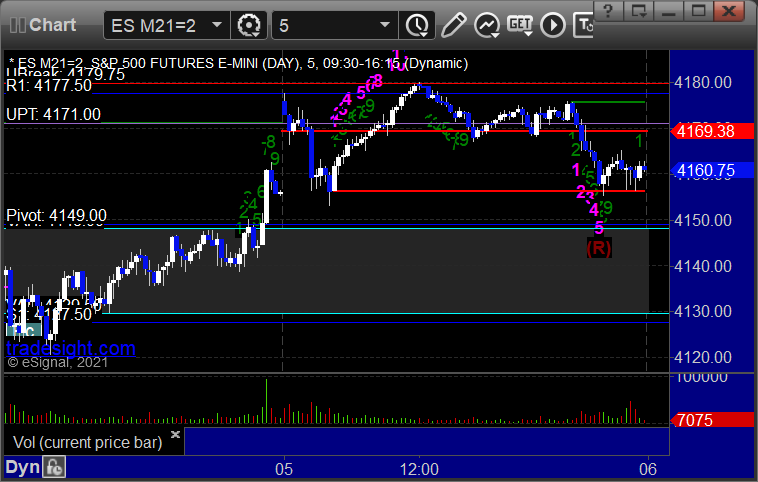
Task: Maximize the chart window
Action: point(698,10)
